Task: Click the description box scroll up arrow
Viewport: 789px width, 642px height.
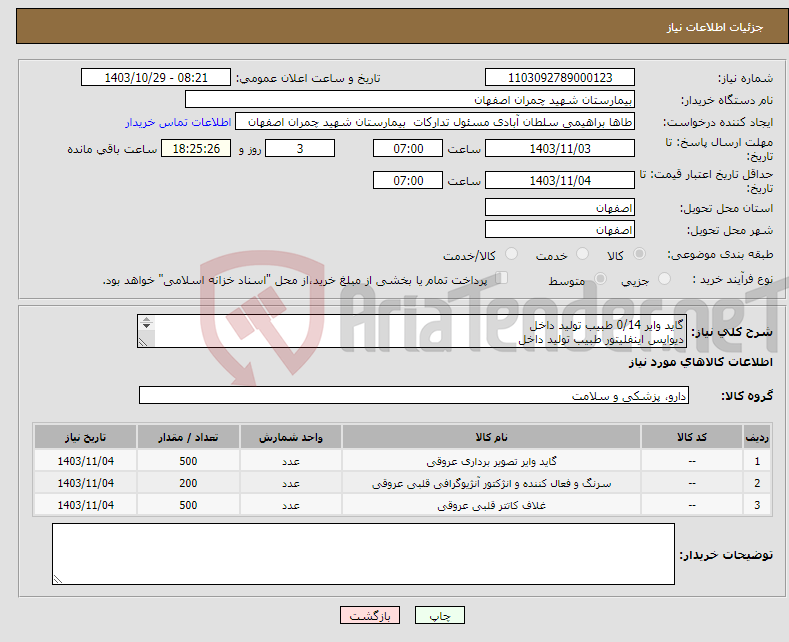Action: (x=146, y=319)
